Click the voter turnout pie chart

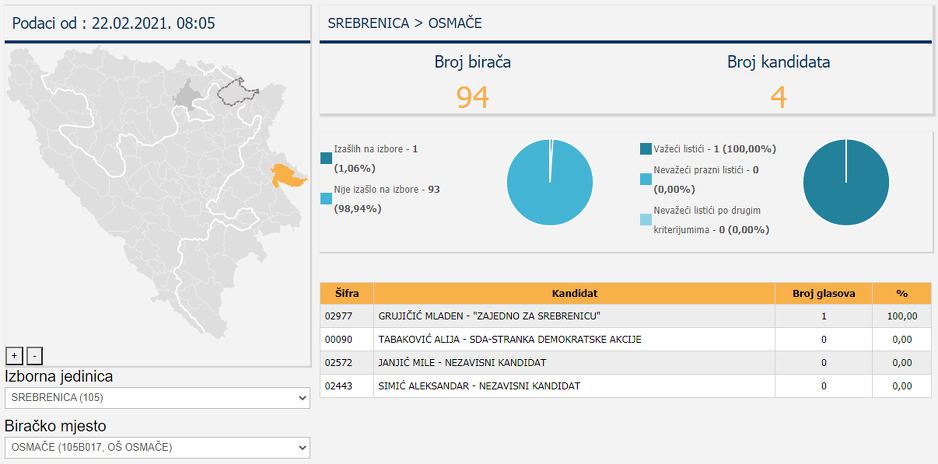(549, 182)
